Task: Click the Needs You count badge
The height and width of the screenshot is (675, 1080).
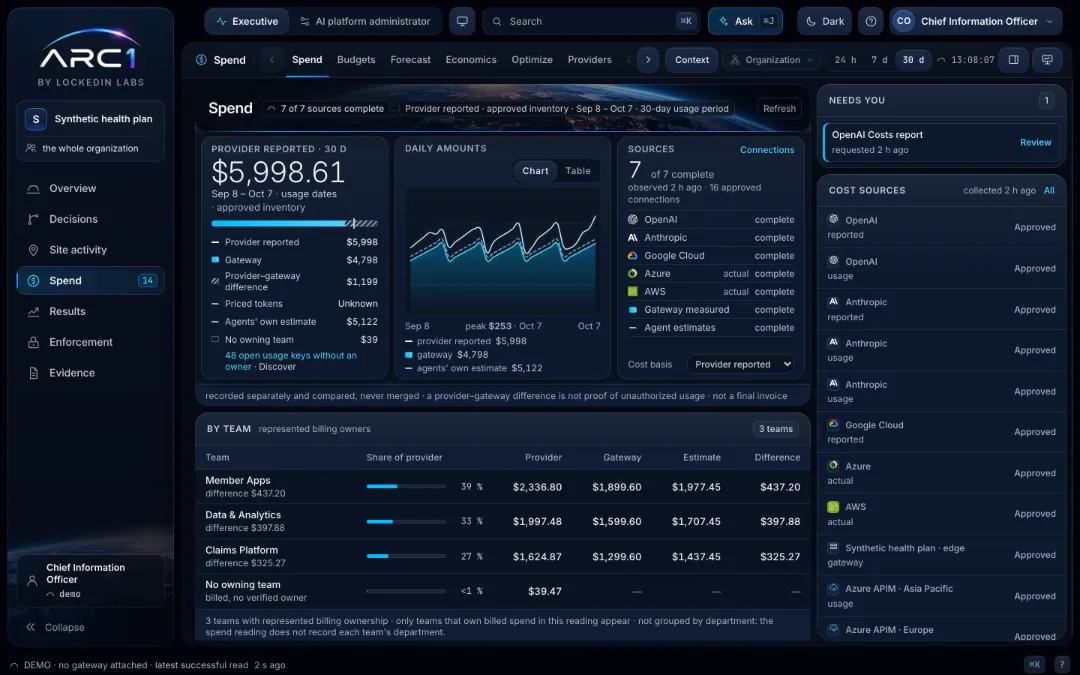Action: tap(1046, 101)
